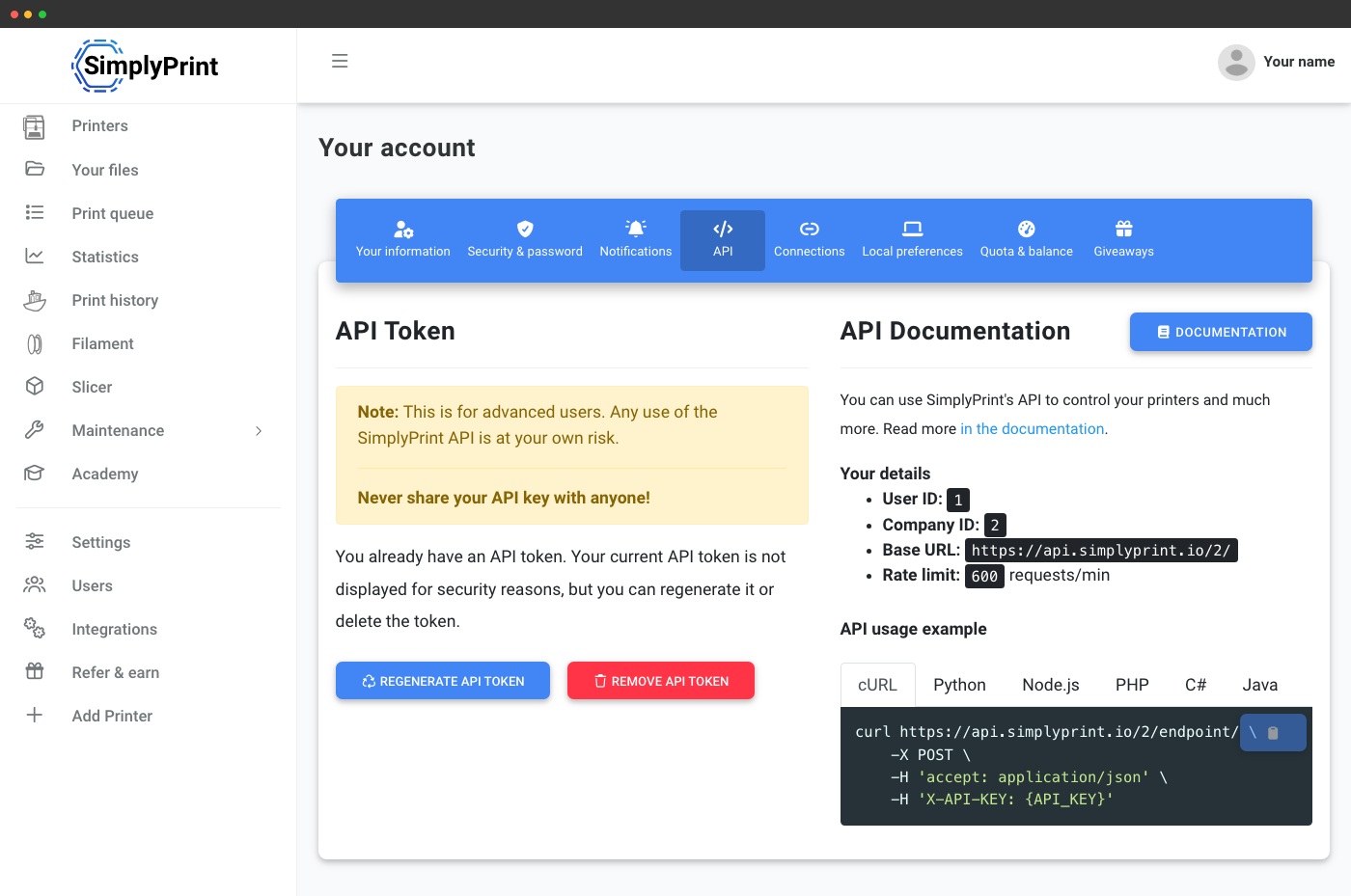Open the Documentation button
Image resolution: width=1351 pixels, height=896 pixels.
(1222, 332)
